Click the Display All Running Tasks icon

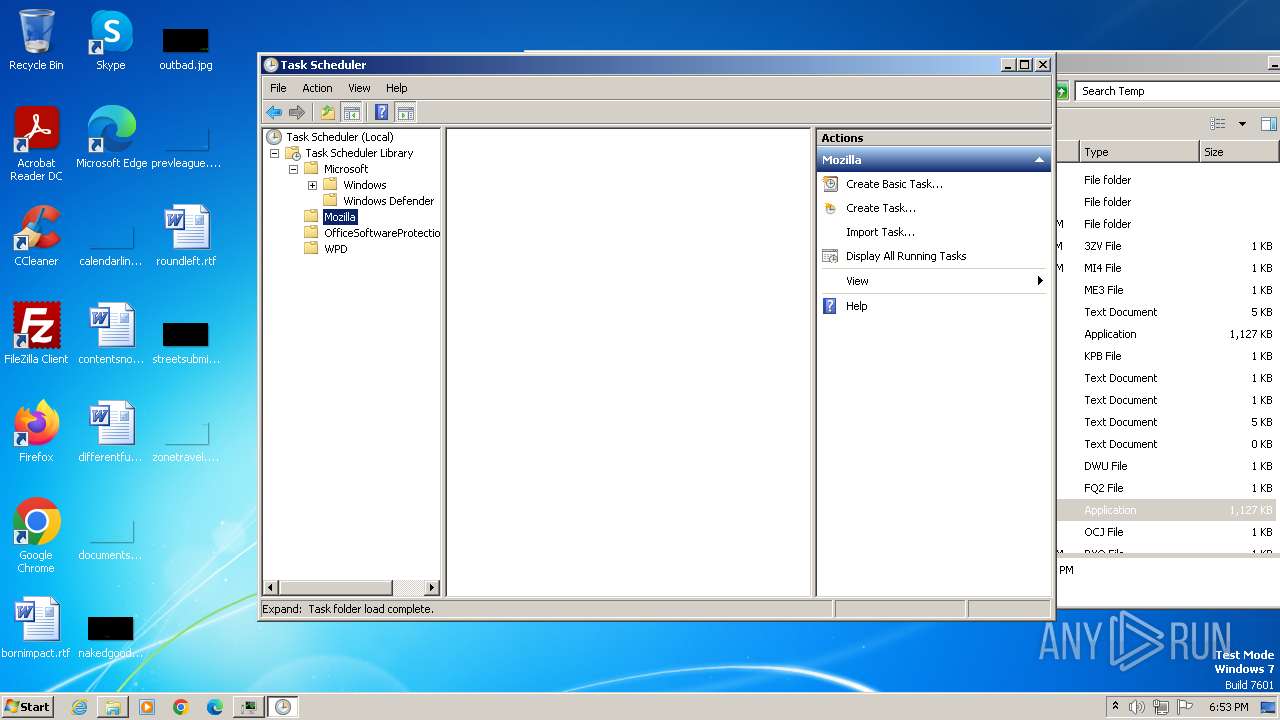[x=830, y=256]
